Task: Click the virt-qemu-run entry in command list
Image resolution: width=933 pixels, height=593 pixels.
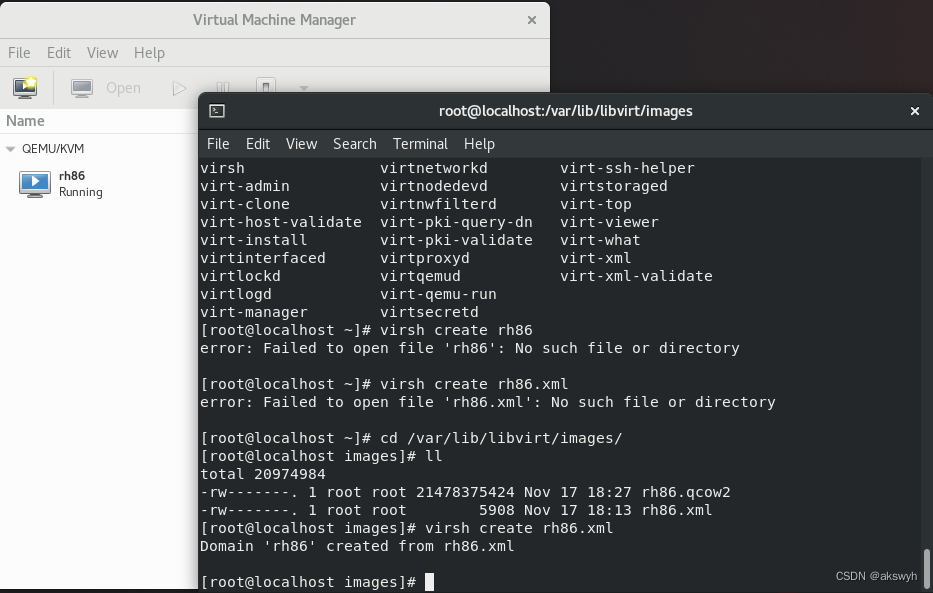Action: point(438,294)
